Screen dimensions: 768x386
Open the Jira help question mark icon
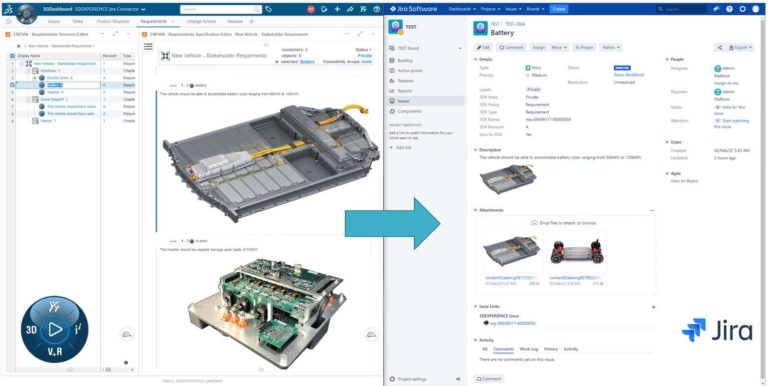tap(730, 9)
